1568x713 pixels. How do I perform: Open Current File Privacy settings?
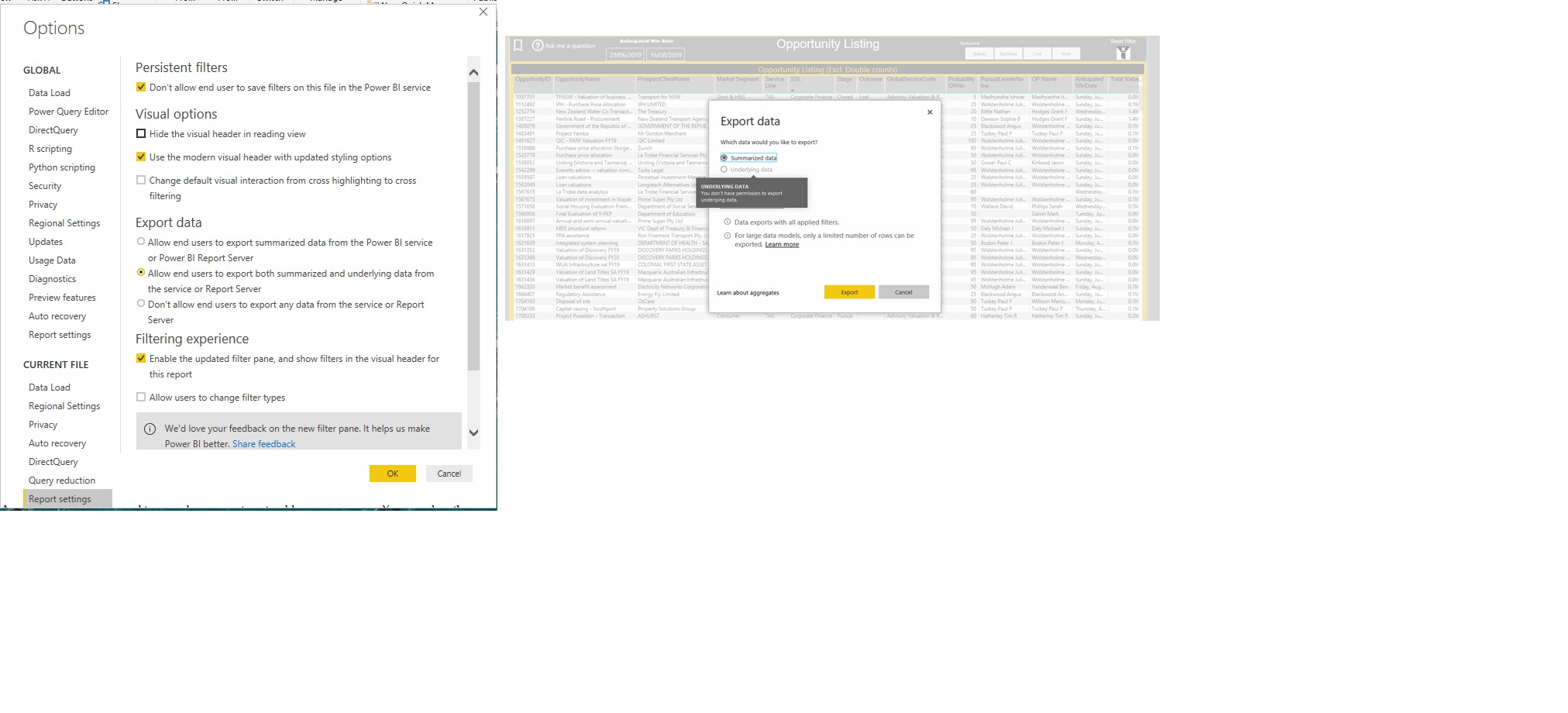pyautogui.click(x=43, y=425)
